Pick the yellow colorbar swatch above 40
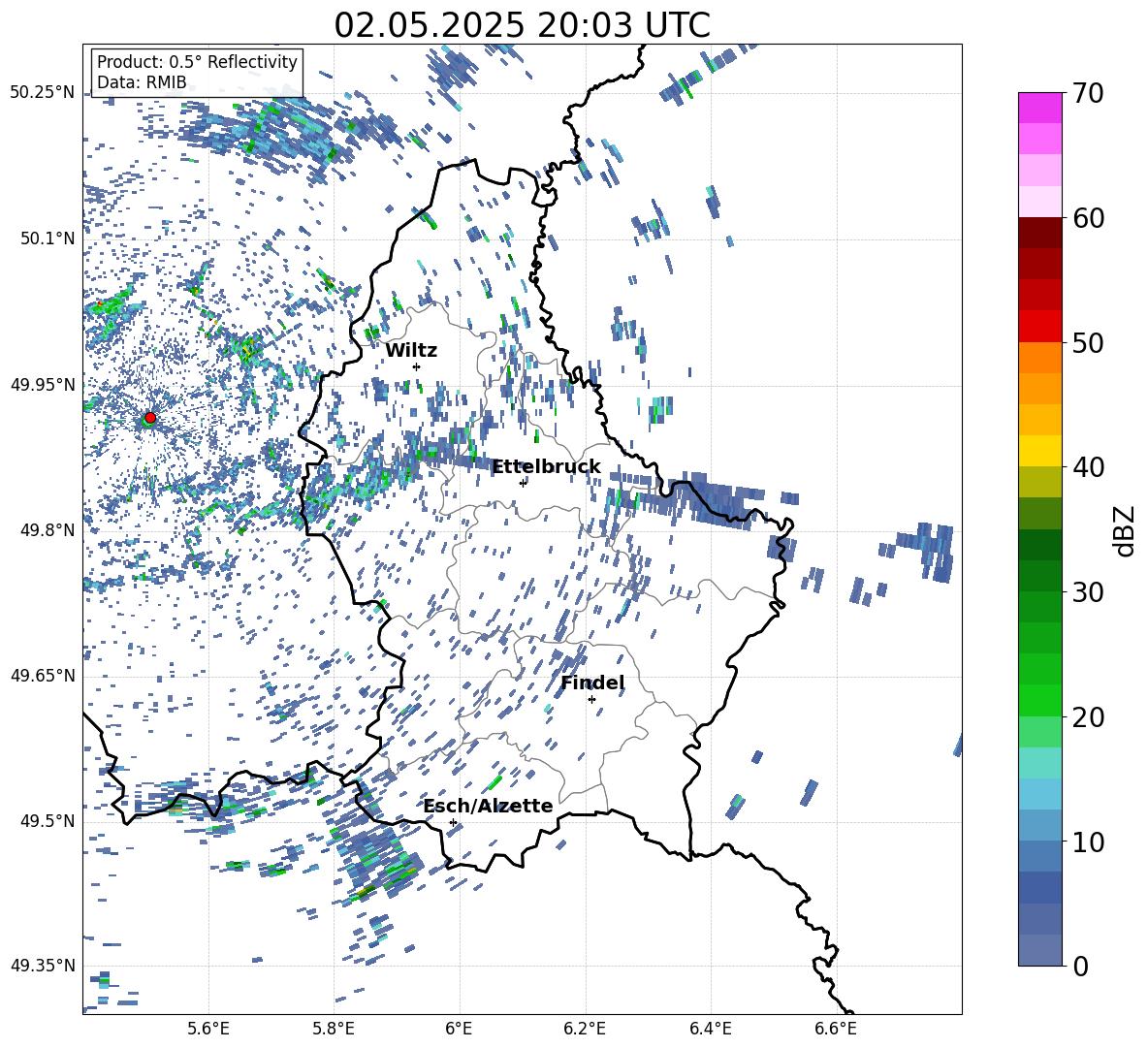This screenshot has width=1148, height=1048. click(x=1039, y=451)
